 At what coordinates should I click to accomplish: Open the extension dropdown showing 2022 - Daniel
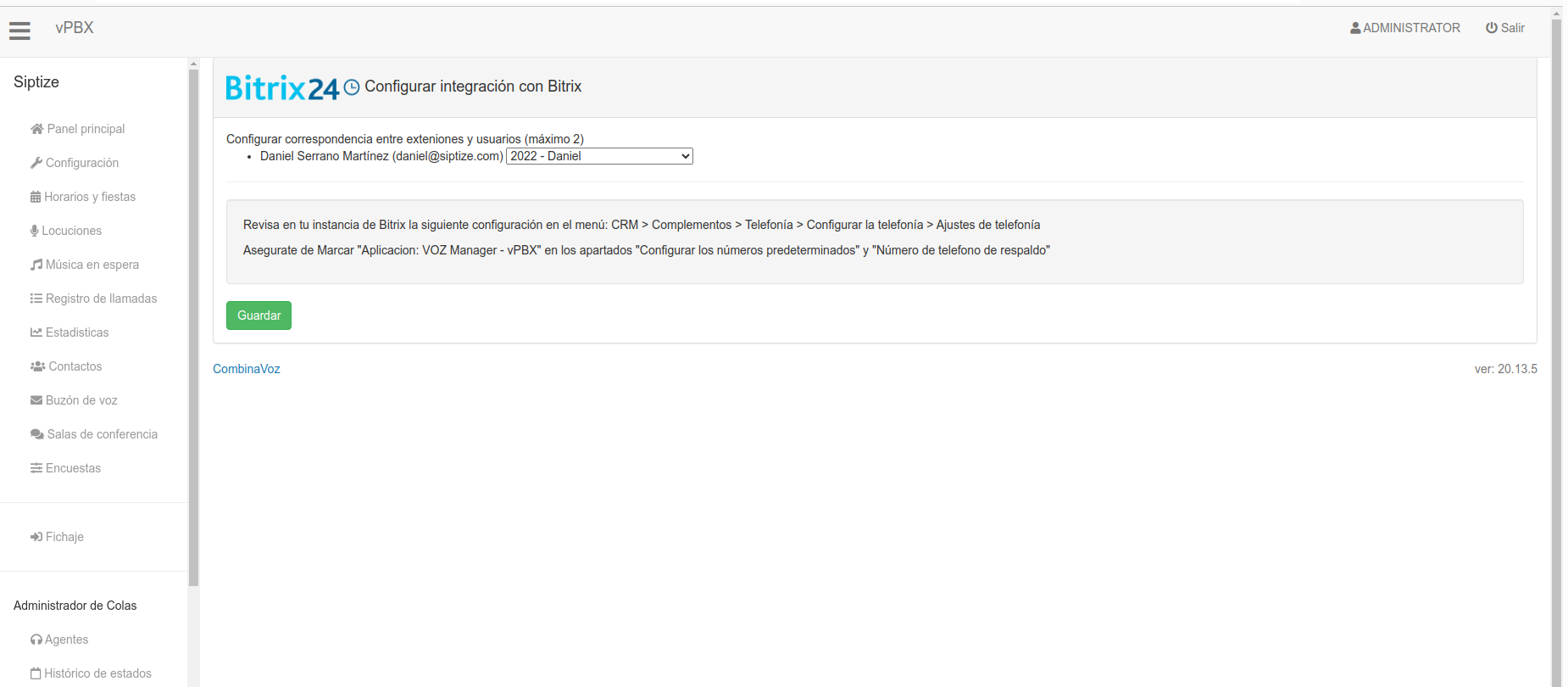coord(599,156)
